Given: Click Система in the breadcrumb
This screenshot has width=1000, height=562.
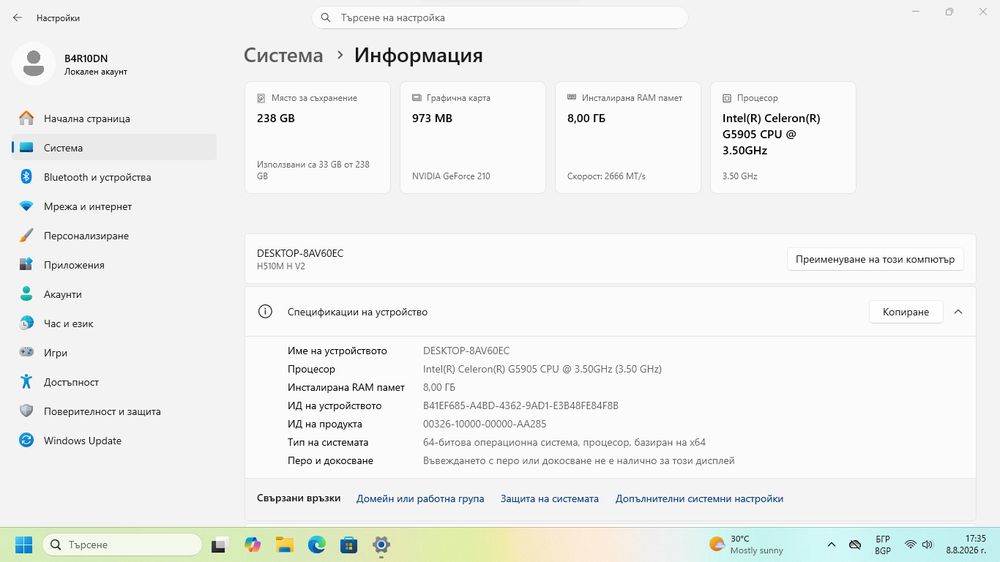Looking at the screenshot, I should [x=283, y=55].
